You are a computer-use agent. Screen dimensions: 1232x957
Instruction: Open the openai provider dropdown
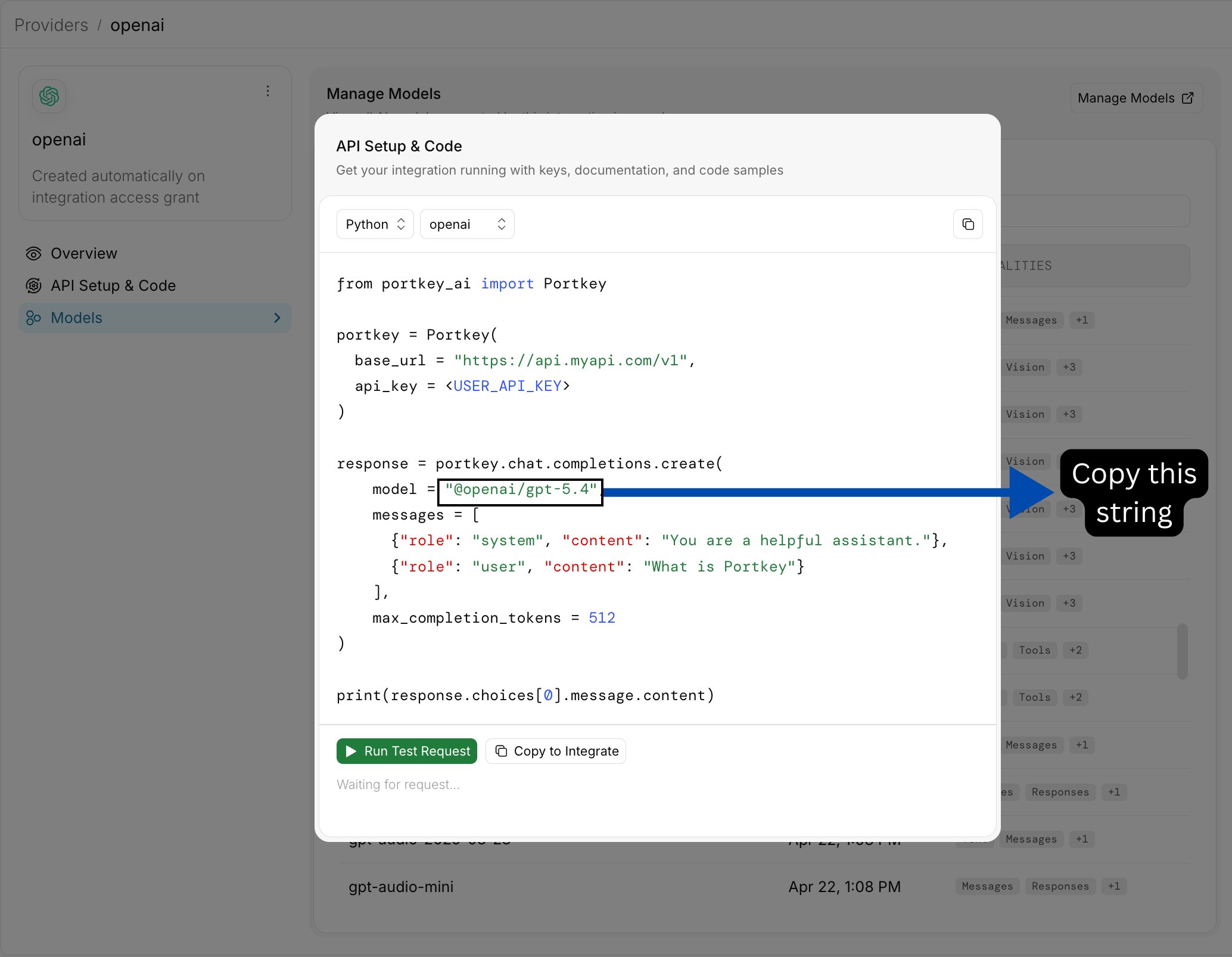click(x=467, y=224)
